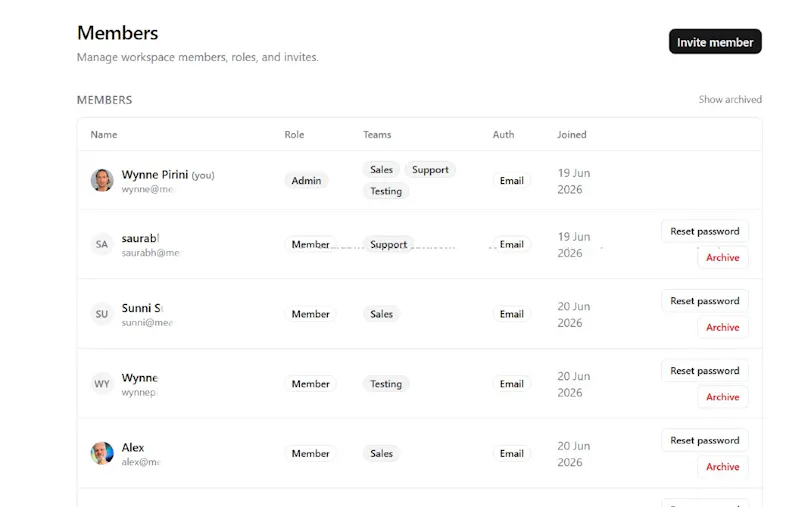Click the Joined column header
800x507 pixels.
tap(571, 135)
